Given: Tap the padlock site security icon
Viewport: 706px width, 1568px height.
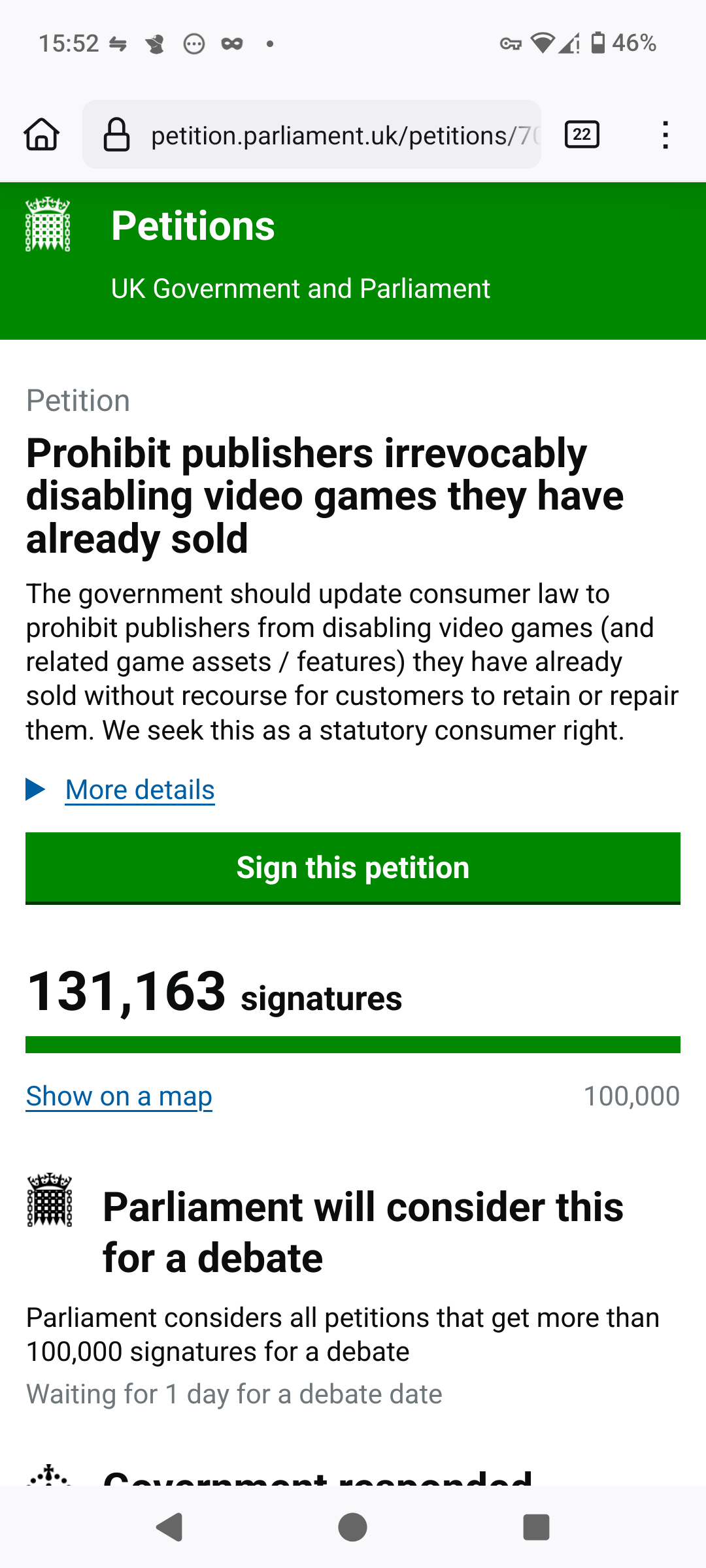Looking at the screenshot, I should [x=117, y=135].
